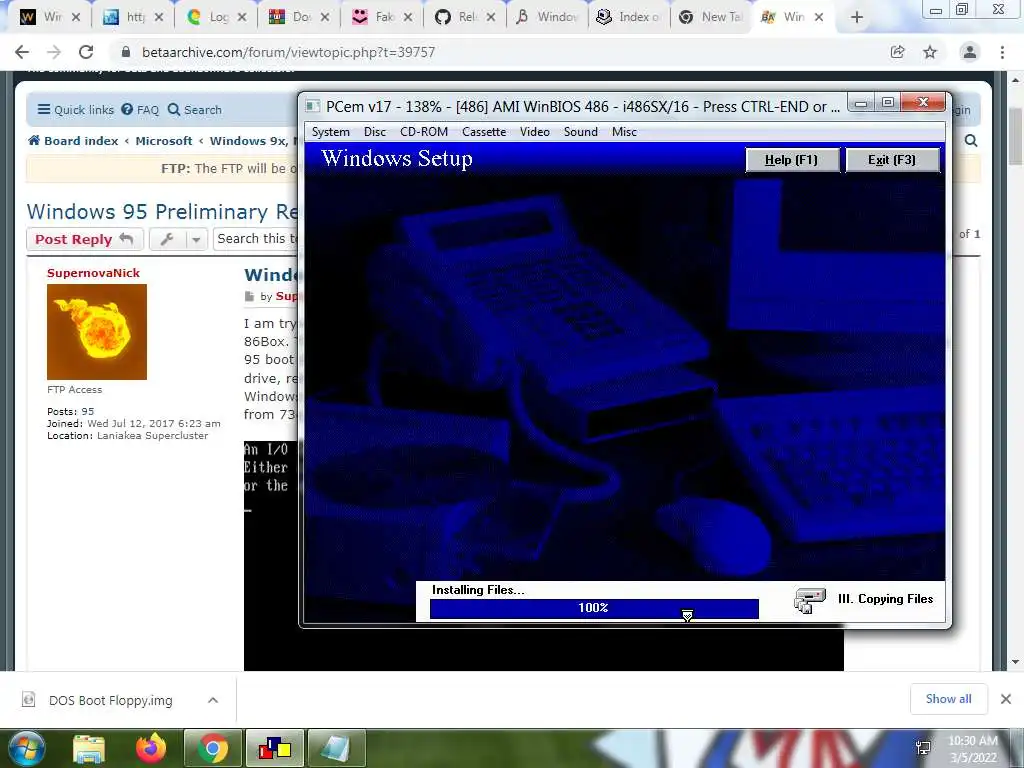Viewport: 1024px width, 768px height.
Task: Go back in Chrome browser
Action: (22, 52)
